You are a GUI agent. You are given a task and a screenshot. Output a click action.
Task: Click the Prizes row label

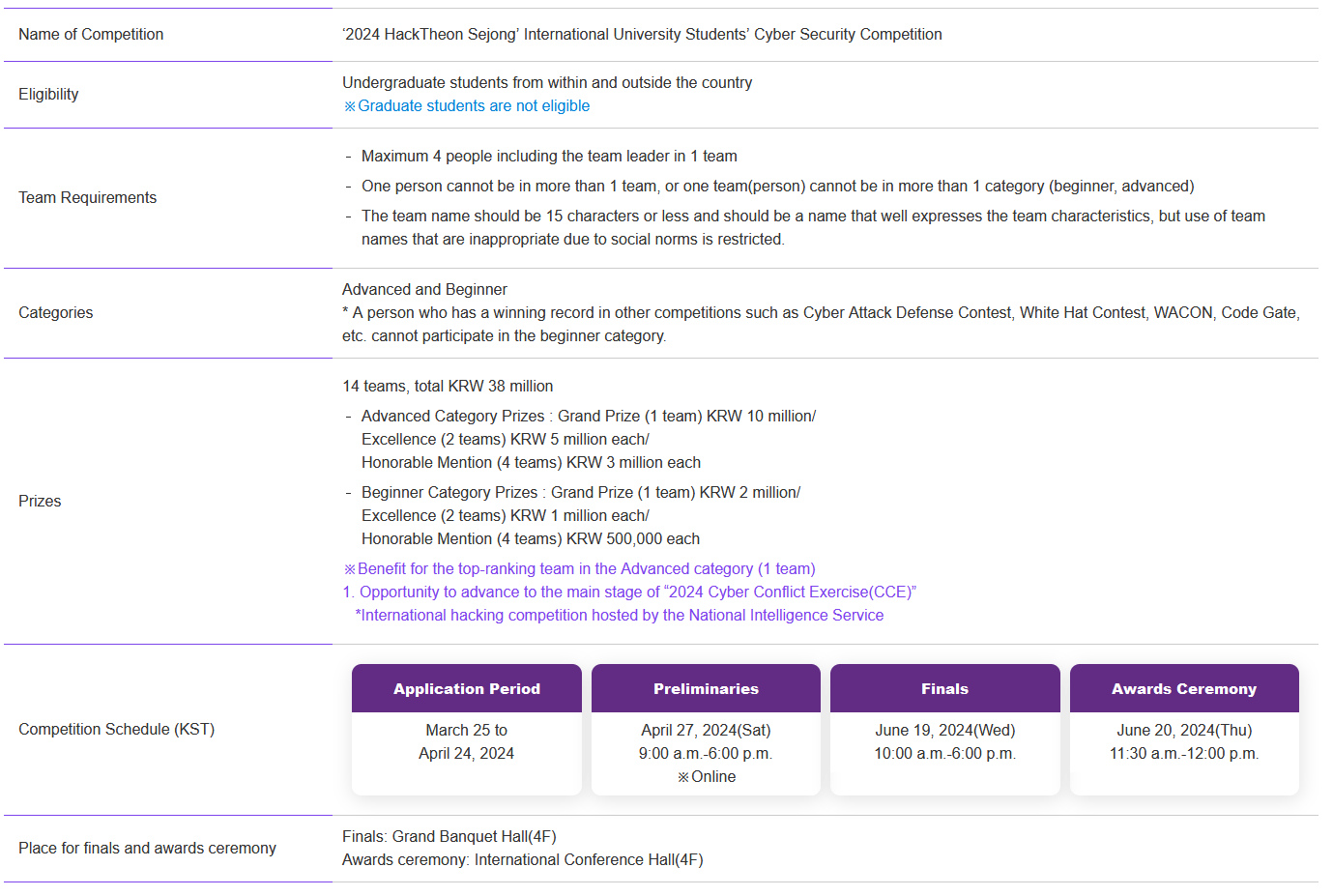pos(40,501)
